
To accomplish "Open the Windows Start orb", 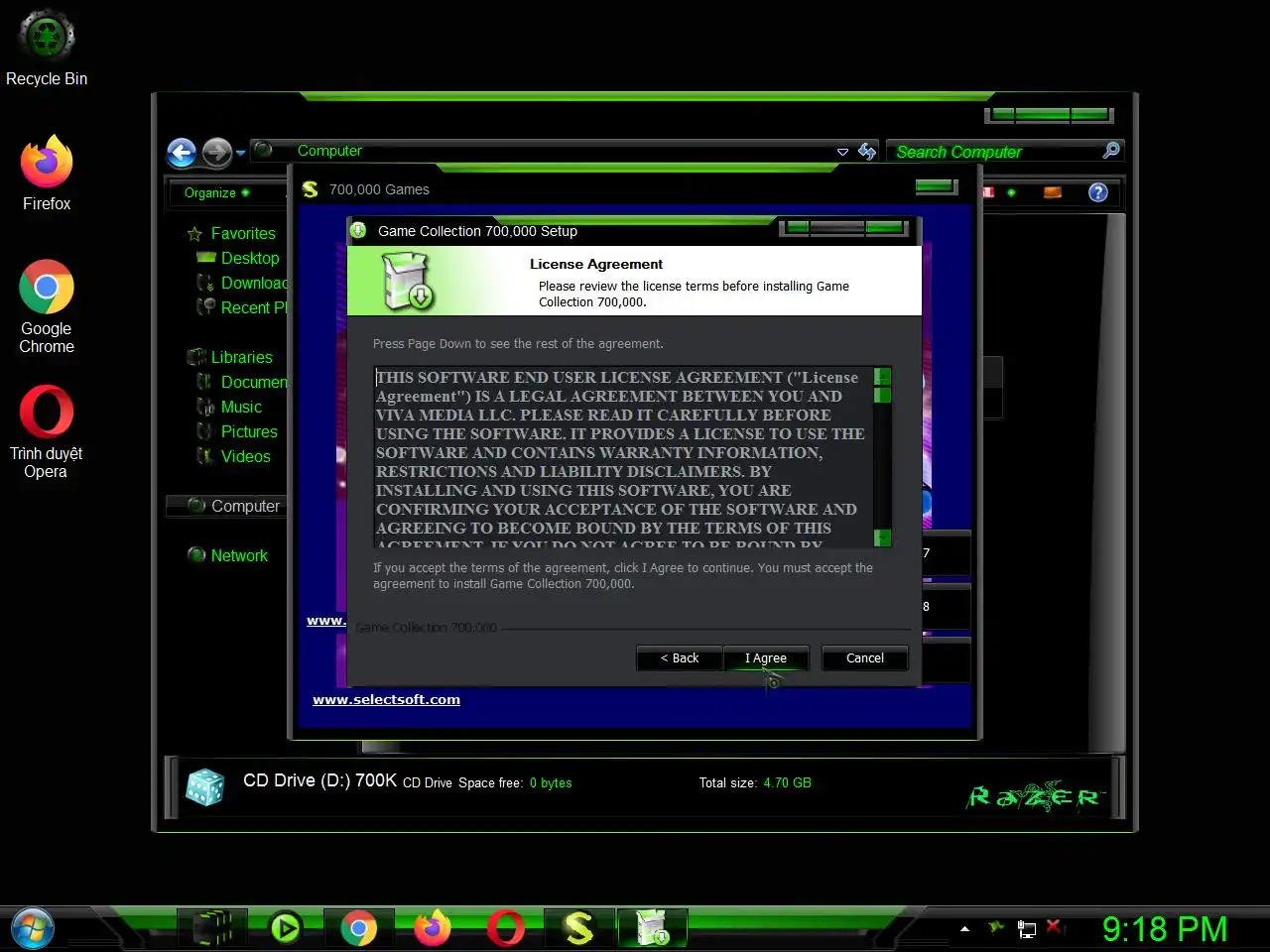I will 32,928.
